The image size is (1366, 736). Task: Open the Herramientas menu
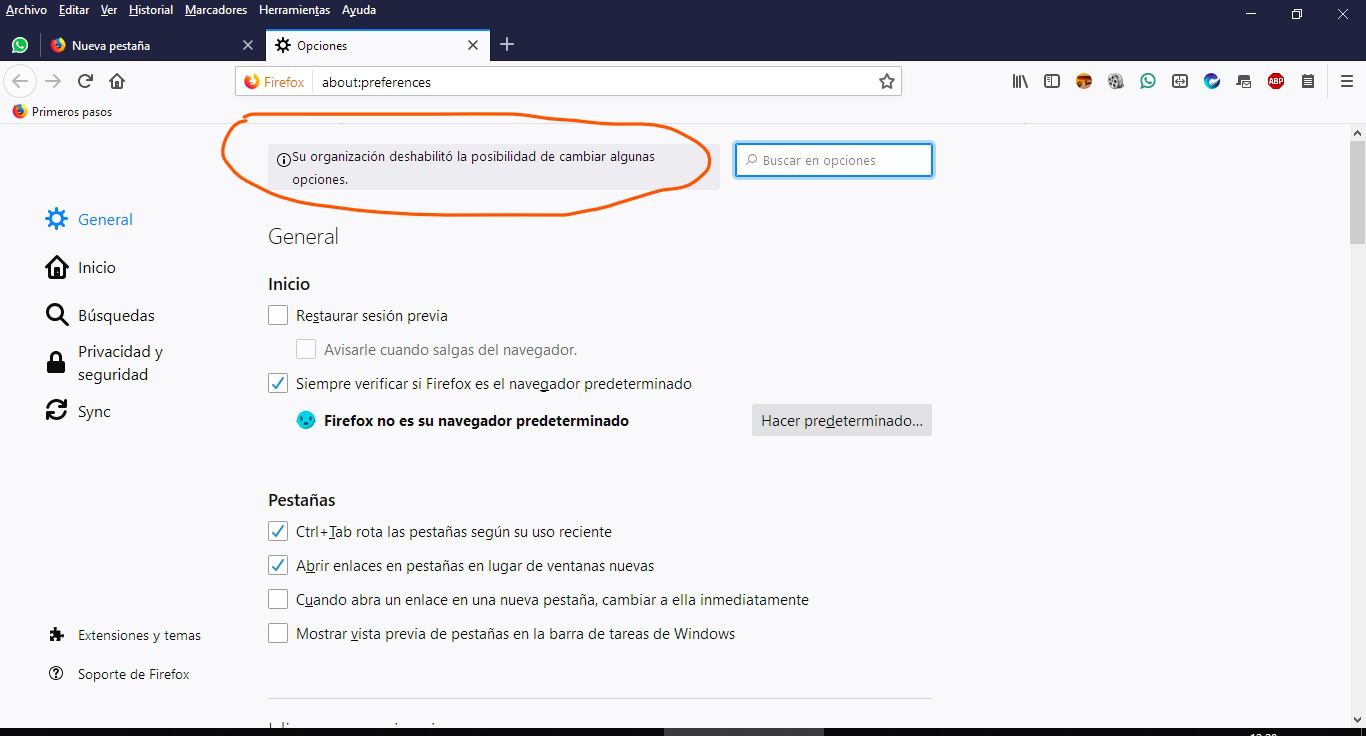(294, 10)
